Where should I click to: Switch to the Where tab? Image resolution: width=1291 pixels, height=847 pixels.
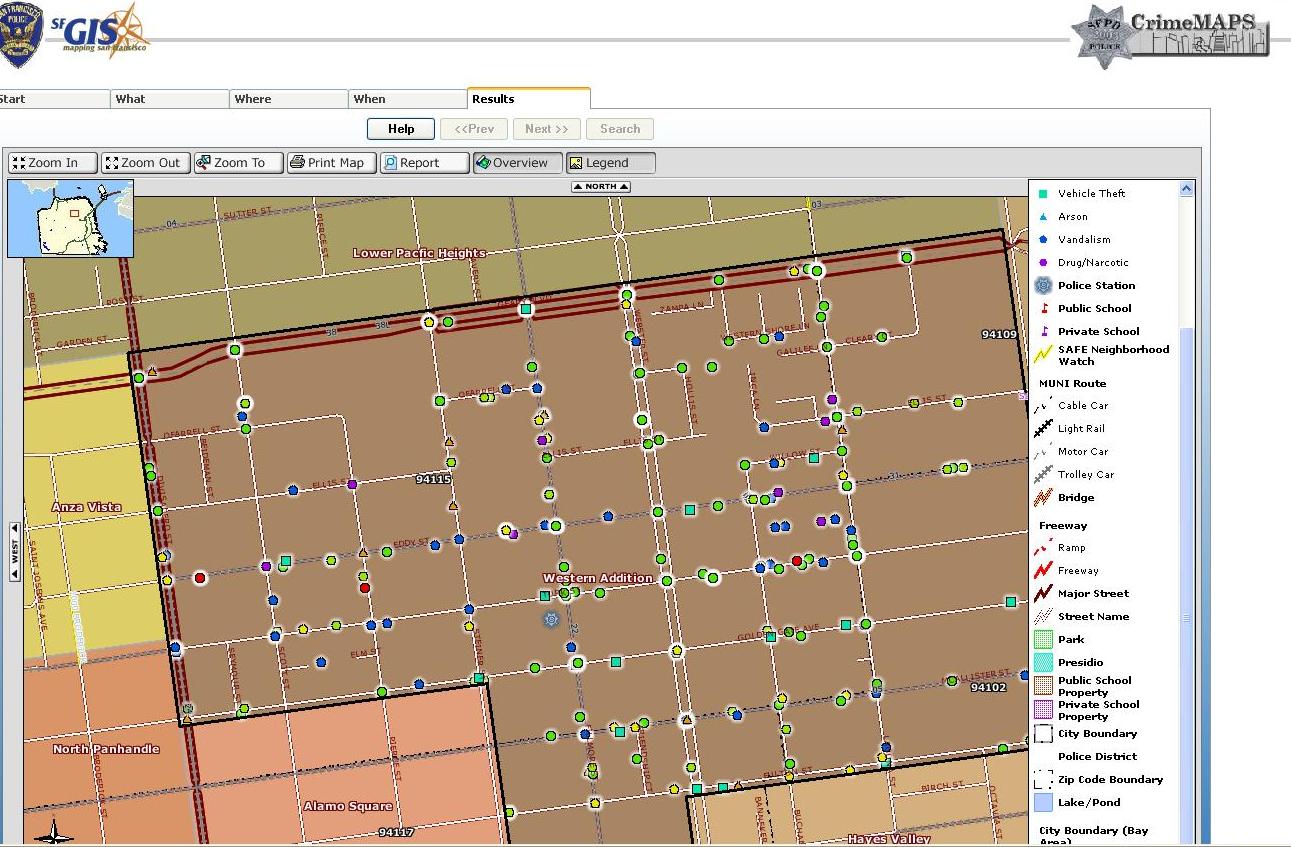click(x=289, y=99)
